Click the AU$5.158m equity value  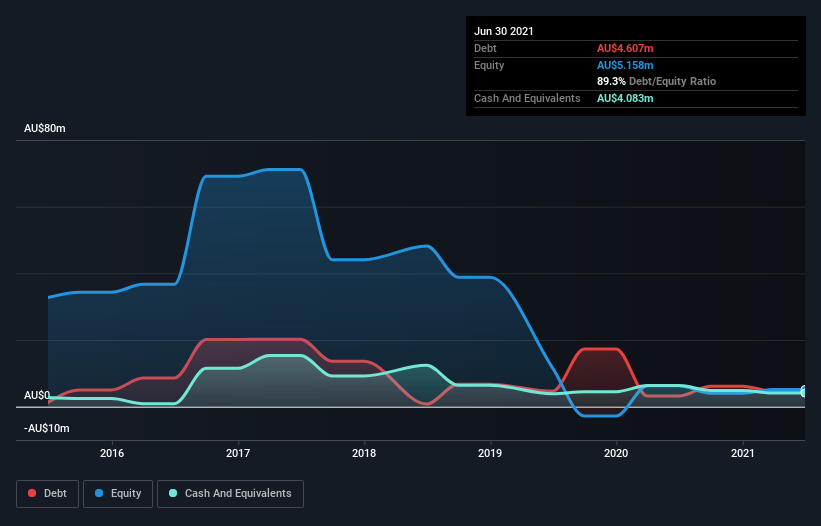(625, 65)
